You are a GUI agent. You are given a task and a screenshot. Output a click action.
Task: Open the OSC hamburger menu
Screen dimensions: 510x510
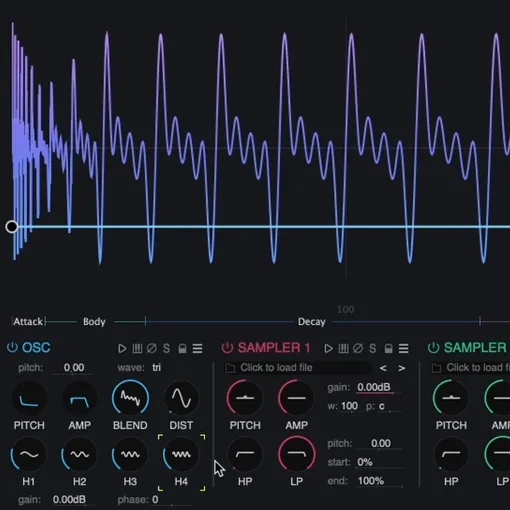[x=197, y=348]
